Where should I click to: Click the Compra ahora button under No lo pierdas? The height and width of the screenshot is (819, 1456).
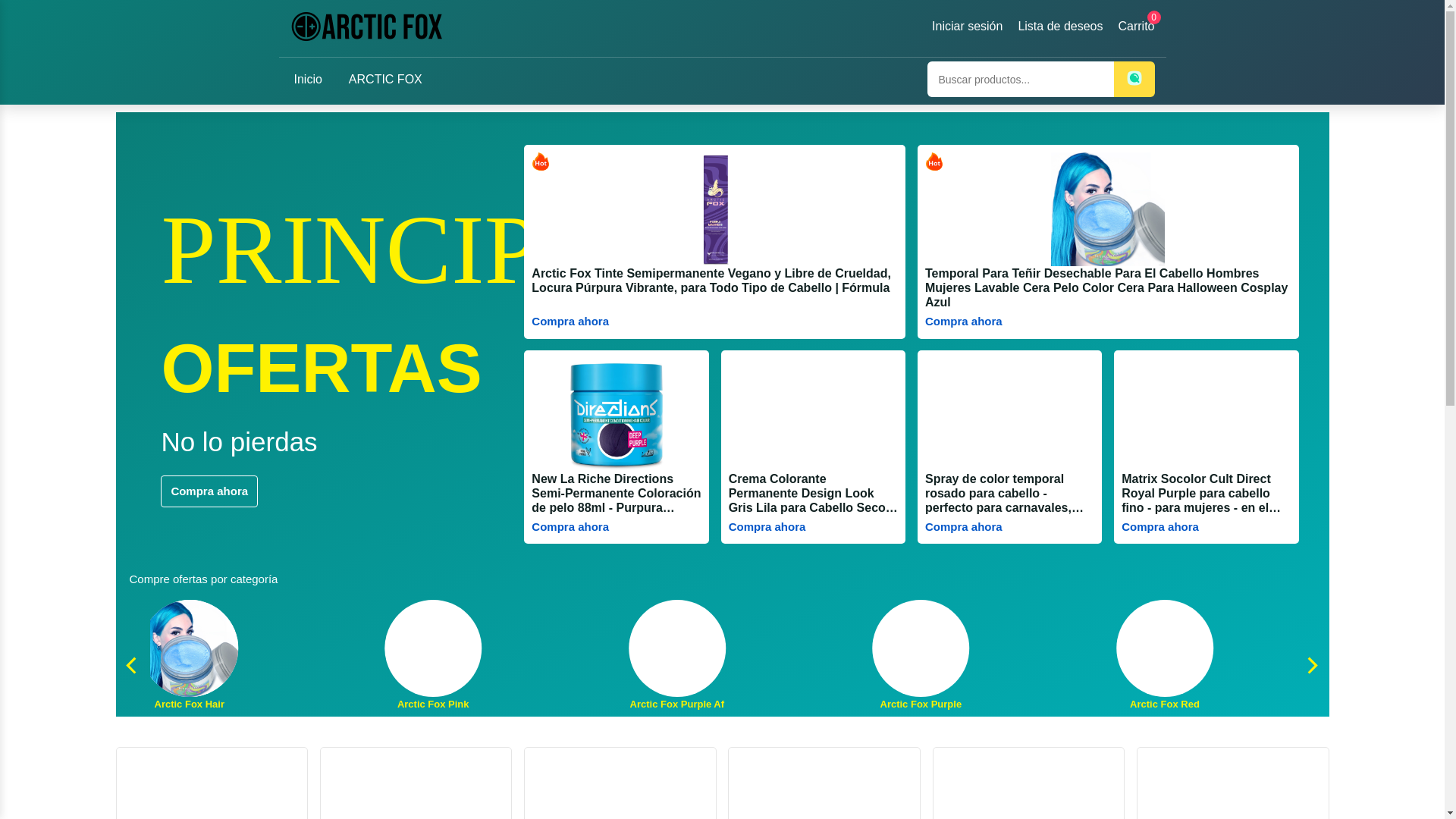click(x=209, y=491)
